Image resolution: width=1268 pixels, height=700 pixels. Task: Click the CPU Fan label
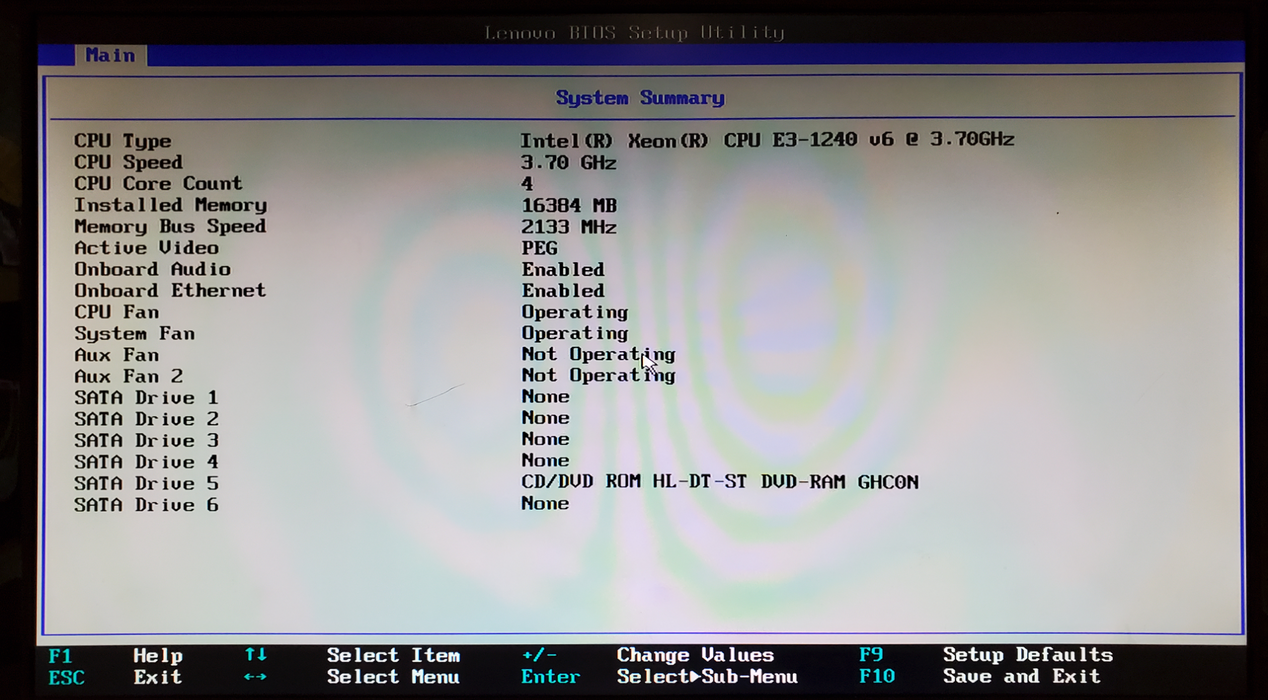(116, 312)
